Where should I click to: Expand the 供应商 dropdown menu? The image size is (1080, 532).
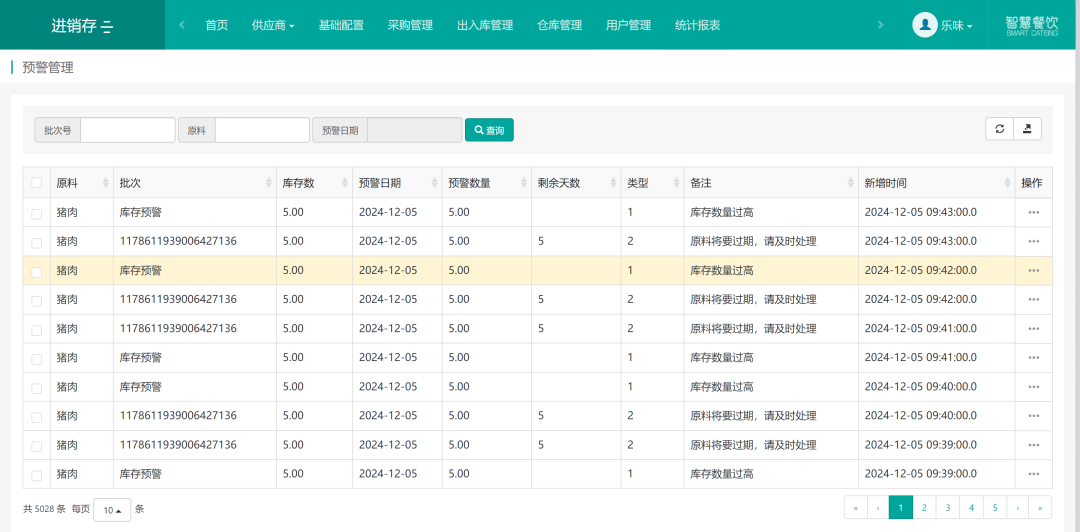273,25
